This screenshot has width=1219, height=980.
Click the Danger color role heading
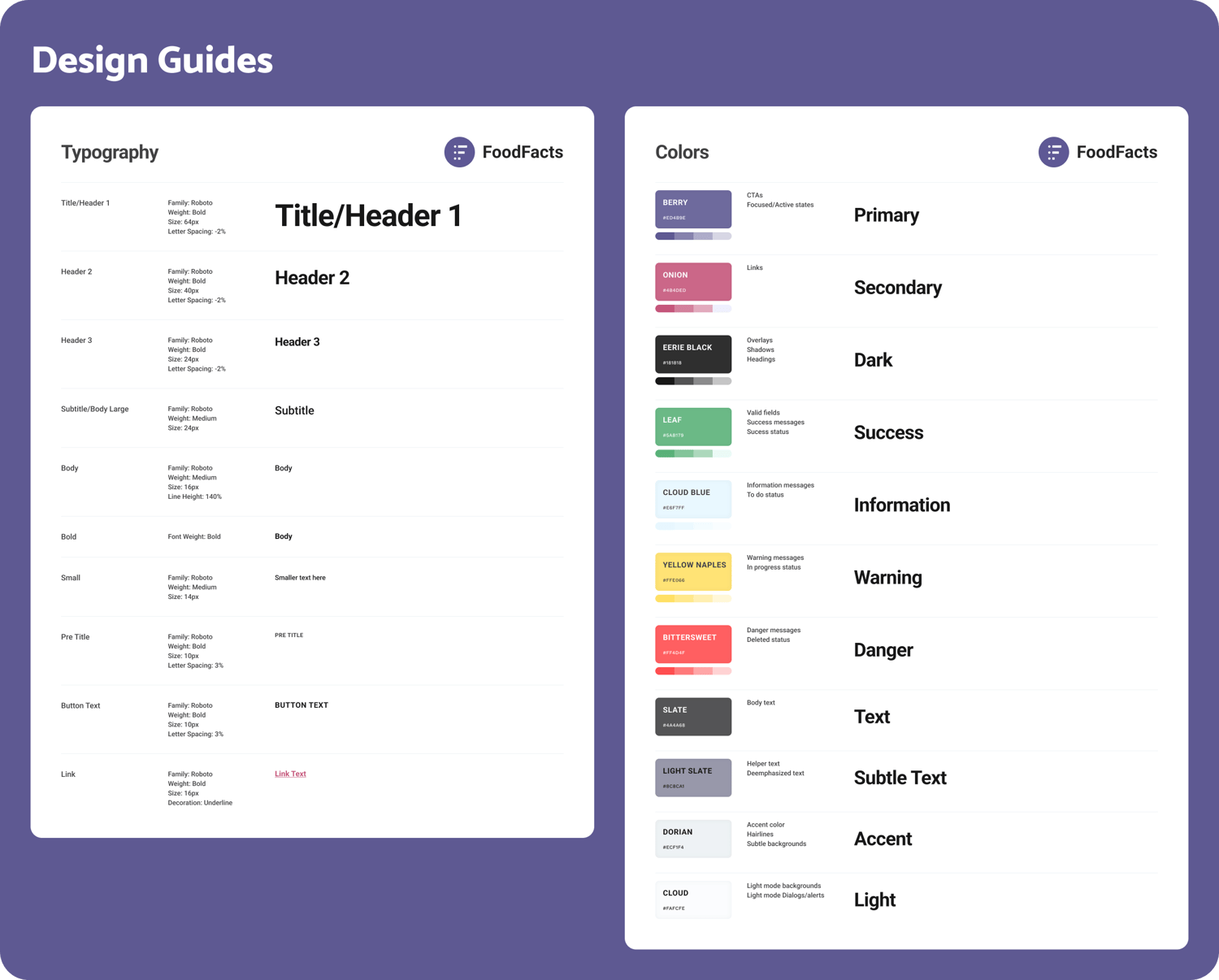pos(883,650)
